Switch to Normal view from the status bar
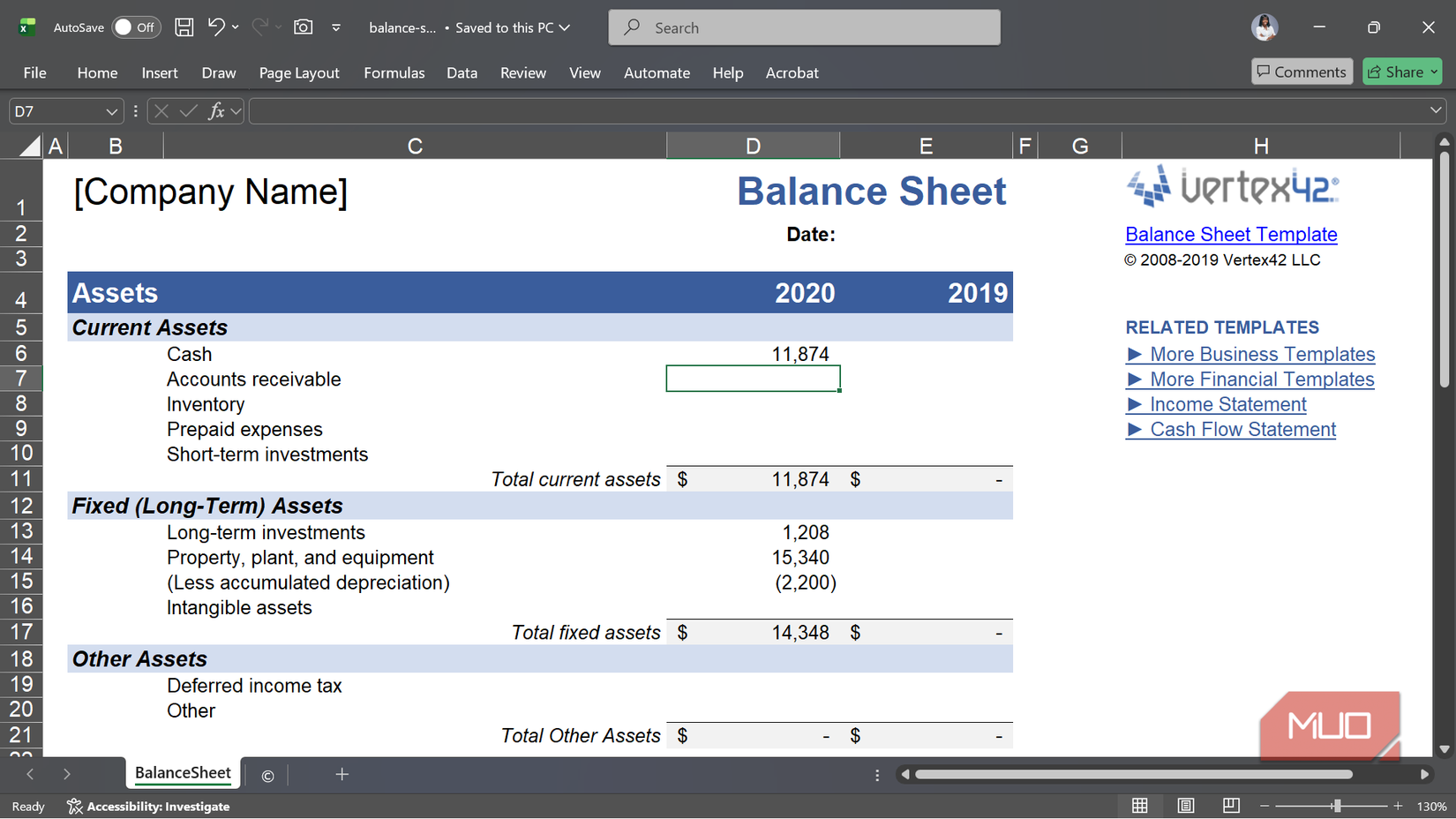 tap(1139, 806)
